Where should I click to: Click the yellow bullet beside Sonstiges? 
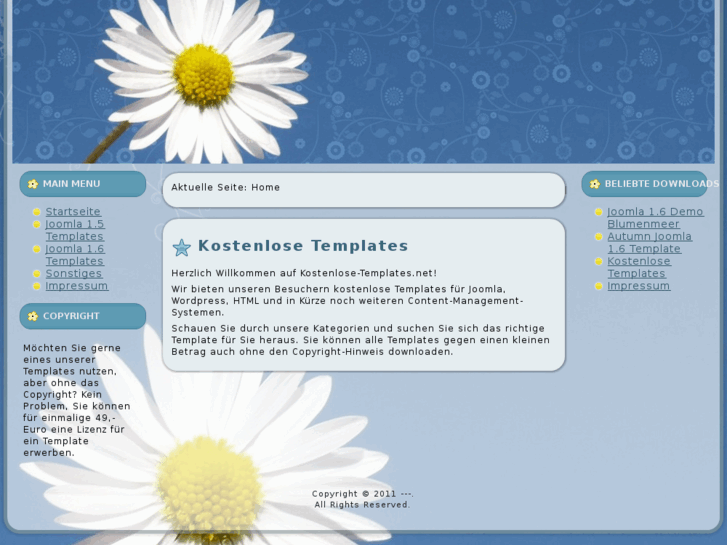[37, 274]
